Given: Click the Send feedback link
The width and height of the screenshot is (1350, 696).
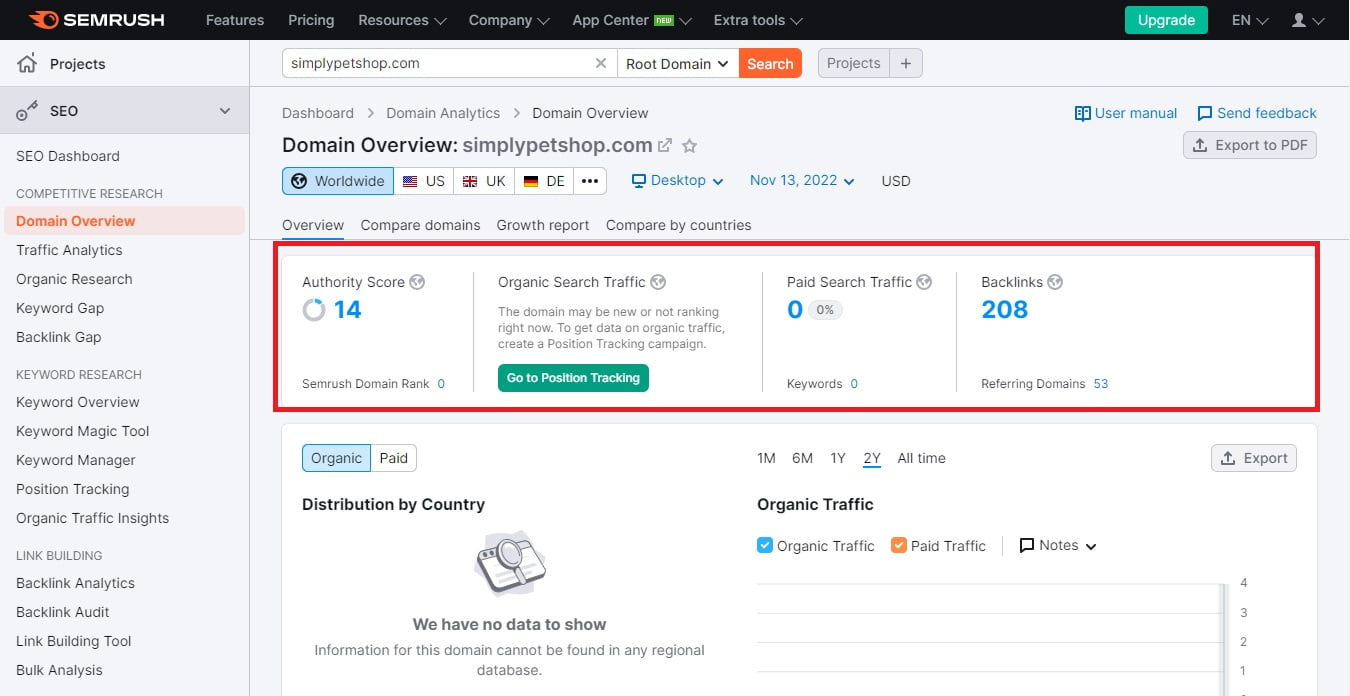Looking at the screenshot, I should coord(1257,113).
